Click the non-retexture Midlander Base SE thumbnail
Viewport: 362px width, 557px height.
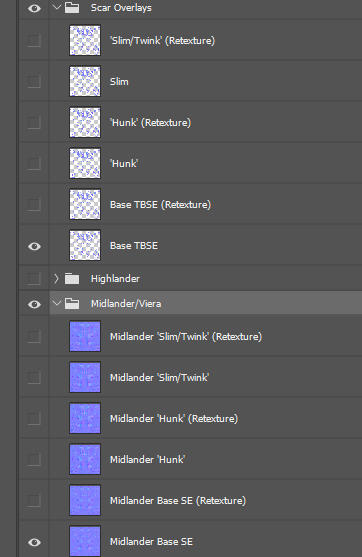point(85,541)
